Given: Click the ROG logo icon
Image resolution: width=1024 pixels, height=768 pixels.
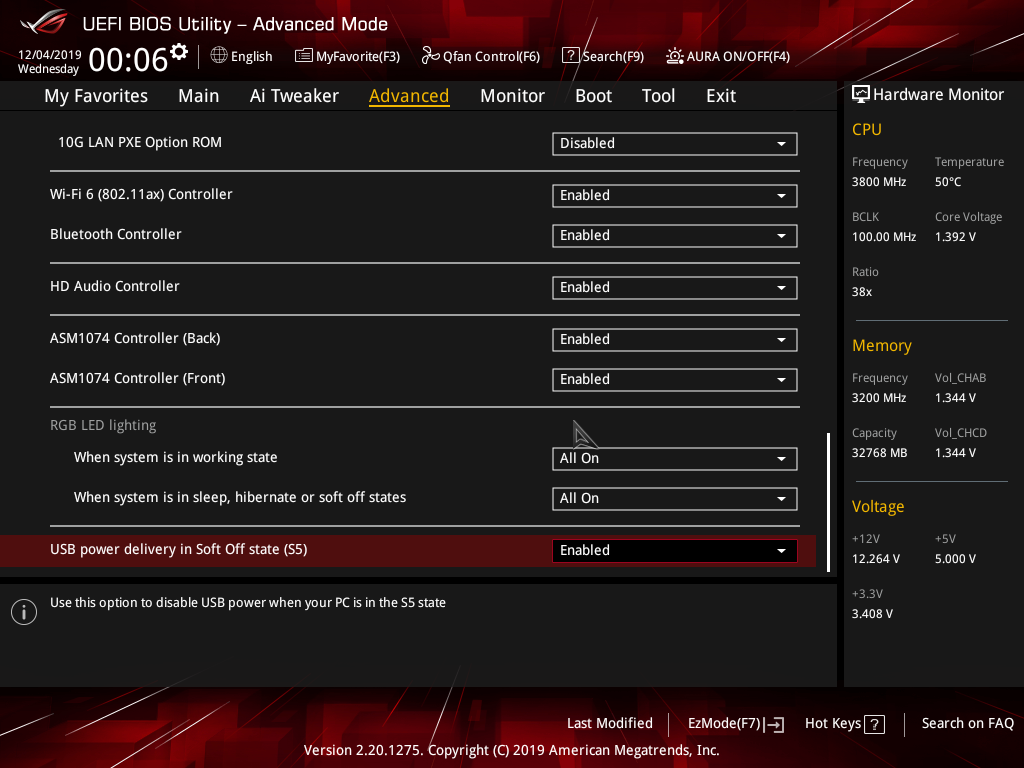Looking at the screenshot, I should [44, 22].
